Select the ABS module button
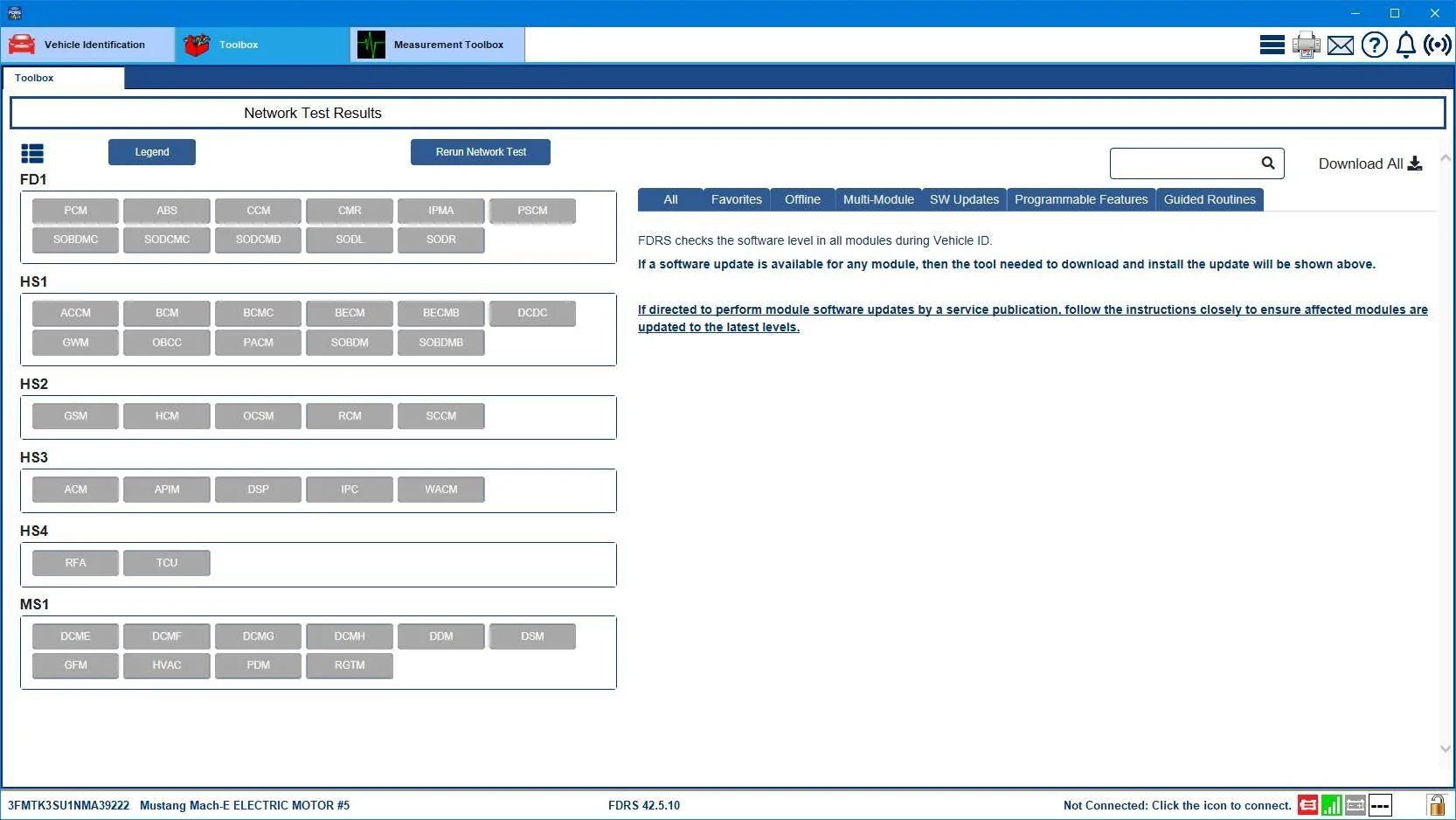This screenshot has width=1456, height=820. 167,211
